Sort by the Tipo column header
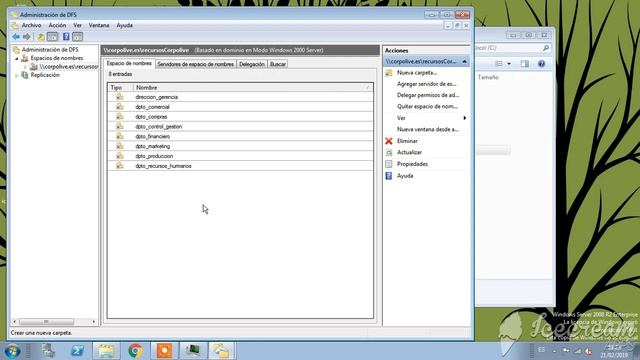Viewport: 640px width, 360px height. (x=120, y=87)
